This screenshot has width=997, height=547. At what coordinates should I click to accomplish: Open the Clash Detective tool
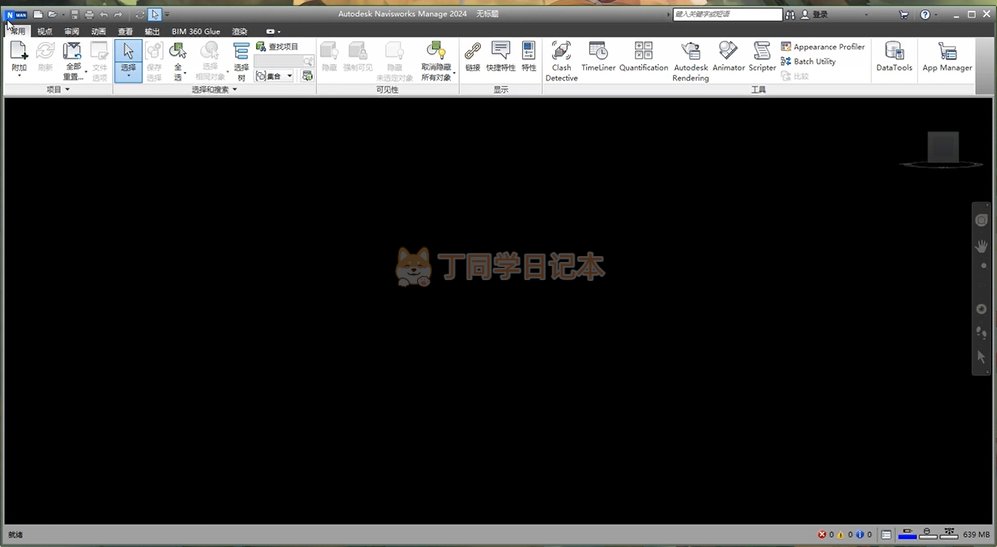[561, 60]
